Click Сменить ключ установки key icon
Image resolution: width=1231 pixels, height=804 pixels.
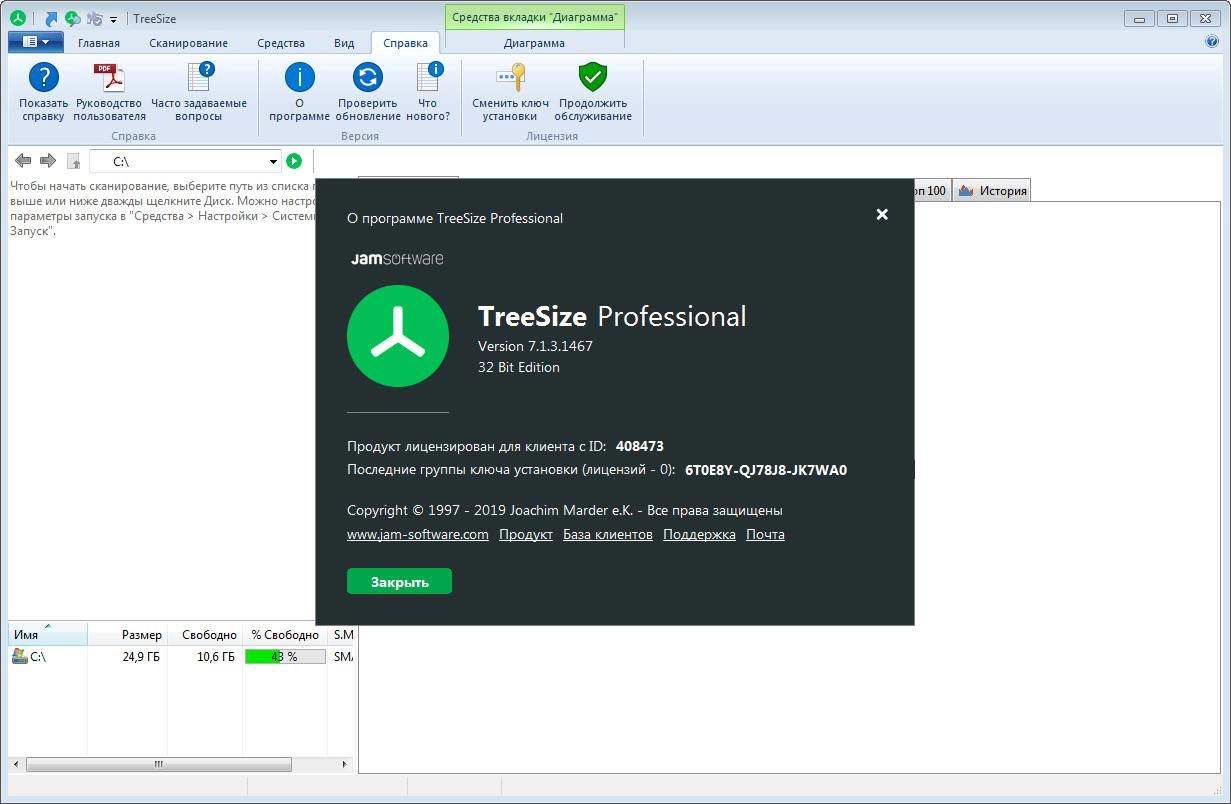pos(510,77)
